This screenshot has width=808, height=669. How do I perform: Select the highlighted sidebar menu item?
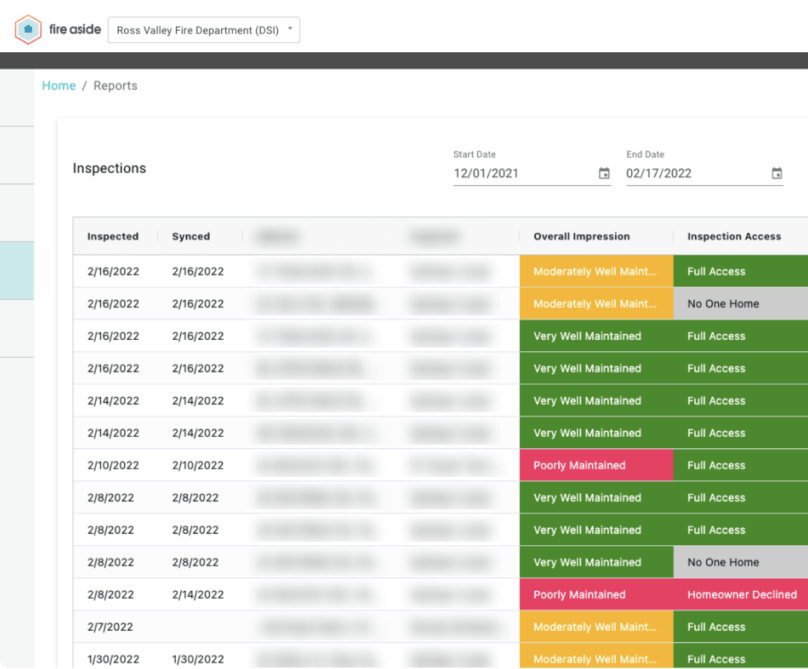(x=17, y=271)
